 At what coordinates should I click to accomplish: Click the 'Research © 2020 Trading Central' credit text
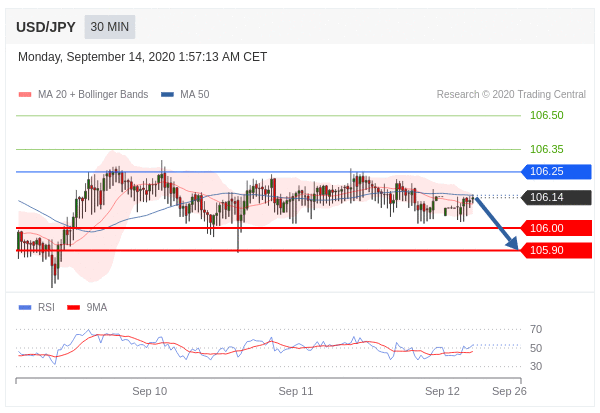(511, 95)
